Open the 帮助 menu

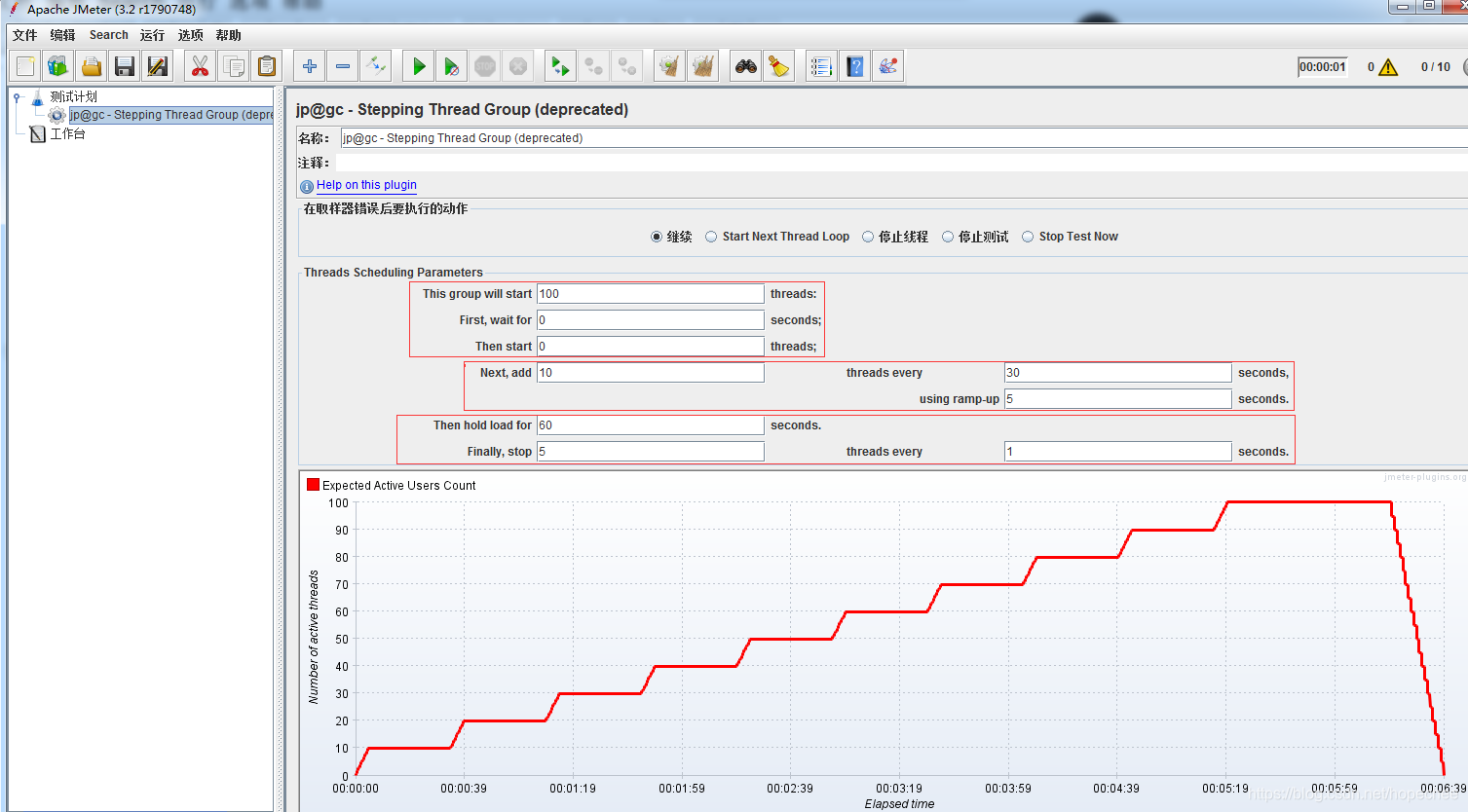pyautogui.click(x=228, y=35)
